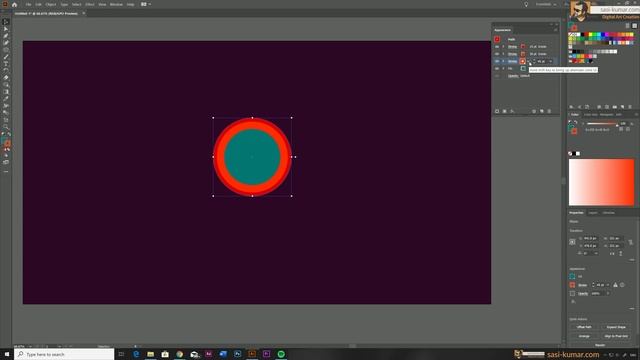The height and width of the screenshot is (360, 640).
Task: Pick the yellow swatch in Swatches panel
Action: pyautogui.click(x=590, y=35)
